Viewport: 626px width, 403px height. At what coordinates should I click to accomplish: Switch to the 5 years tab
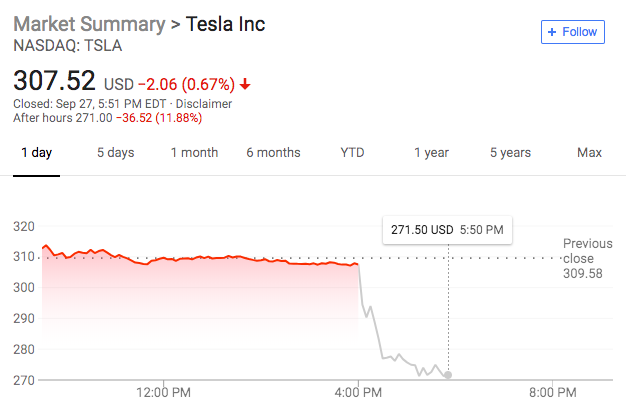point(510,153)
